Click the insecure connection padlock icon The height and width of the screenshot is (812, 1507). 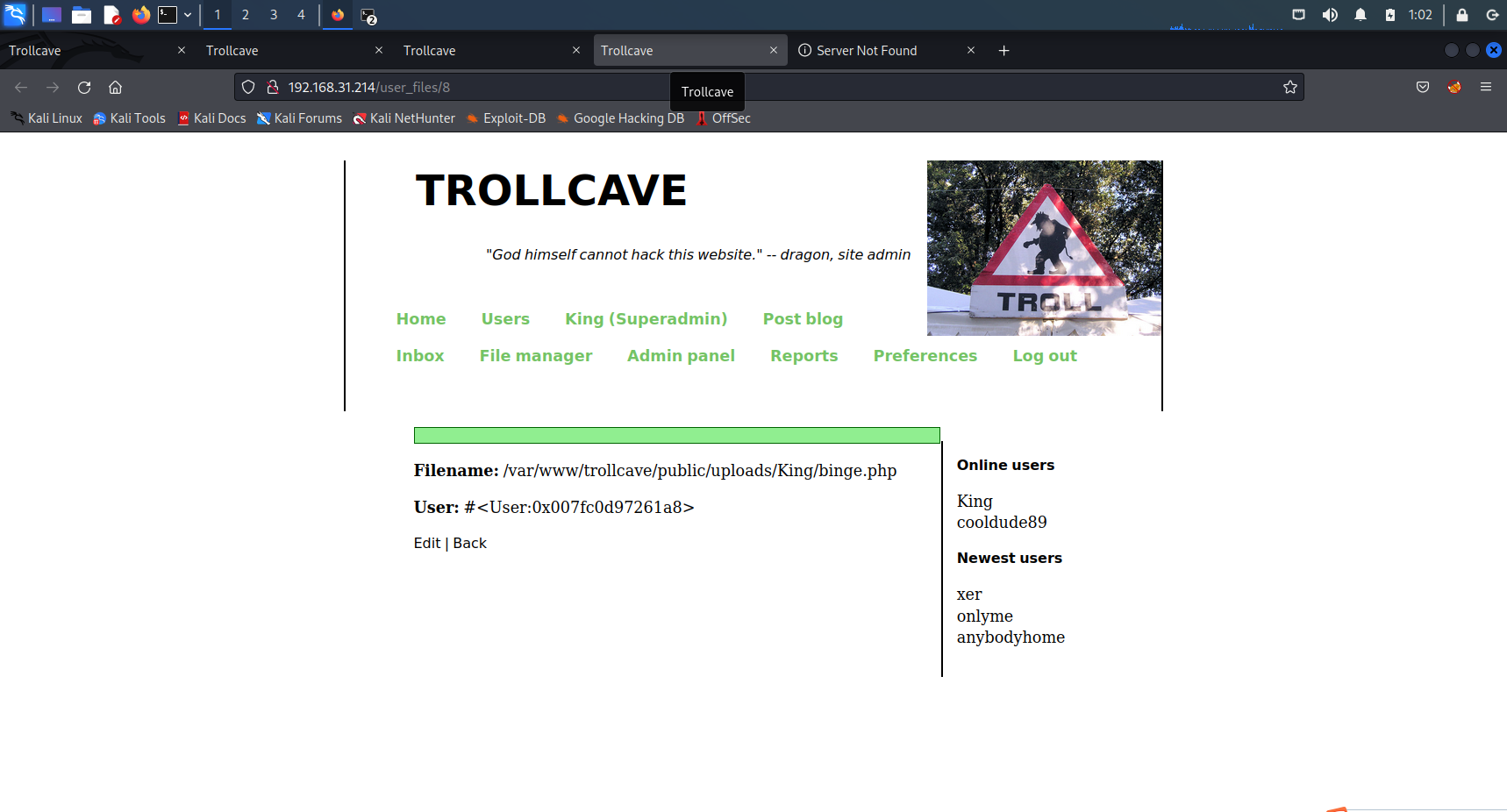click(x=273, y=87)
